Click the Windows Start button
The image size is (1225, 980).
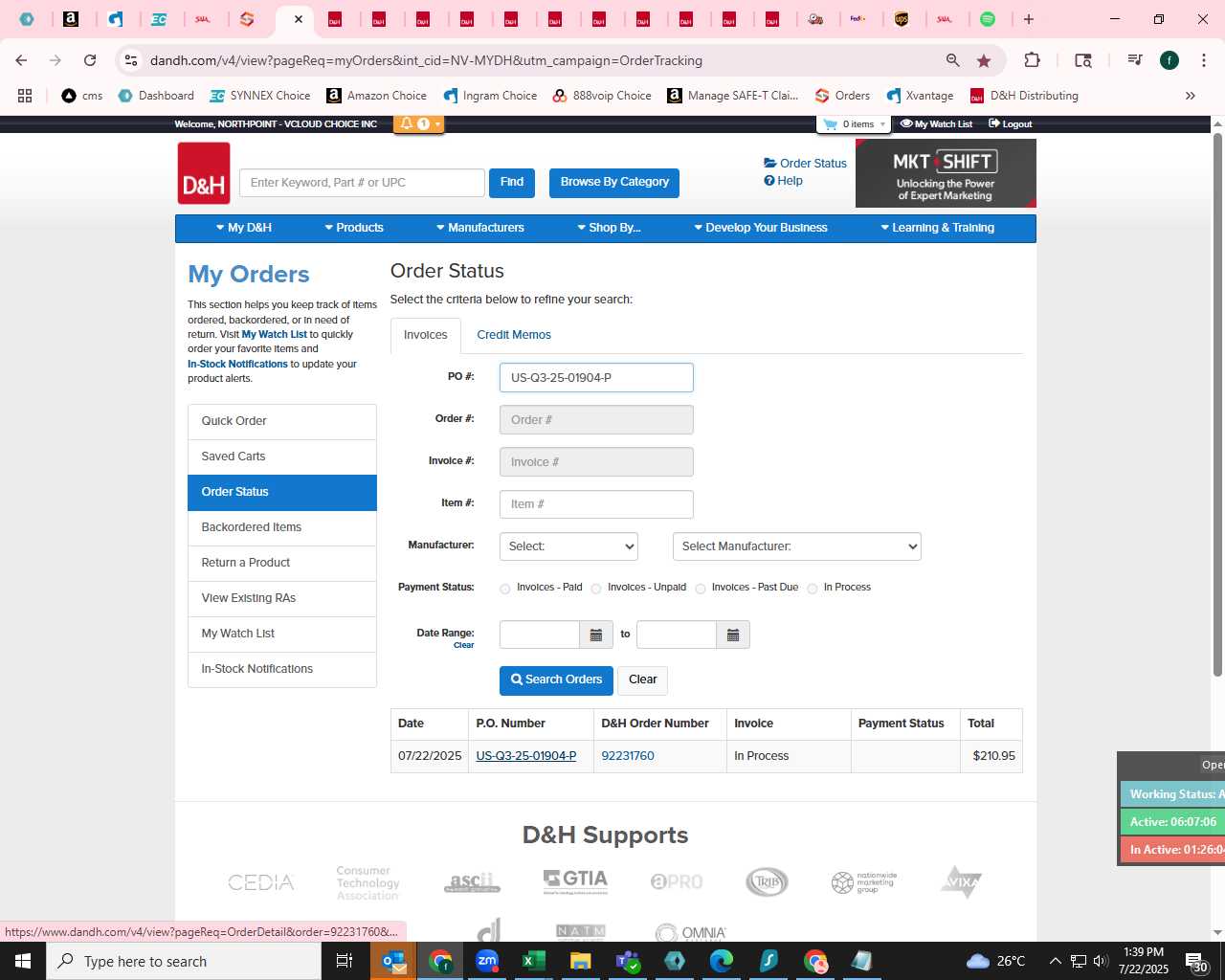coord(23,961)
